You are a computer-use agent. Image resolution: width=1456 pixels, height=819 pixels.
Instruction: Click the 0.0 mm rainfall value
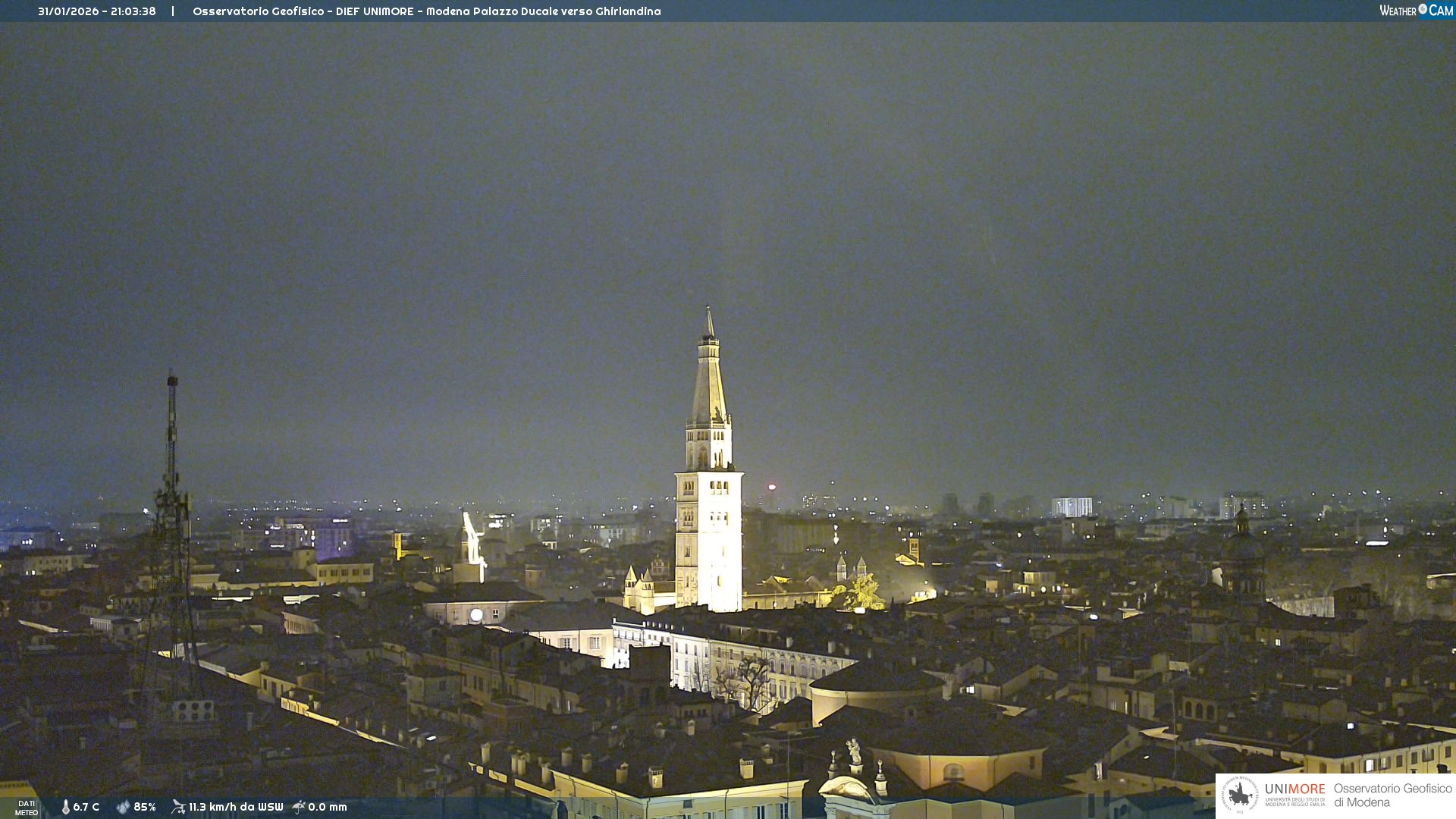[x=328, y=807]
